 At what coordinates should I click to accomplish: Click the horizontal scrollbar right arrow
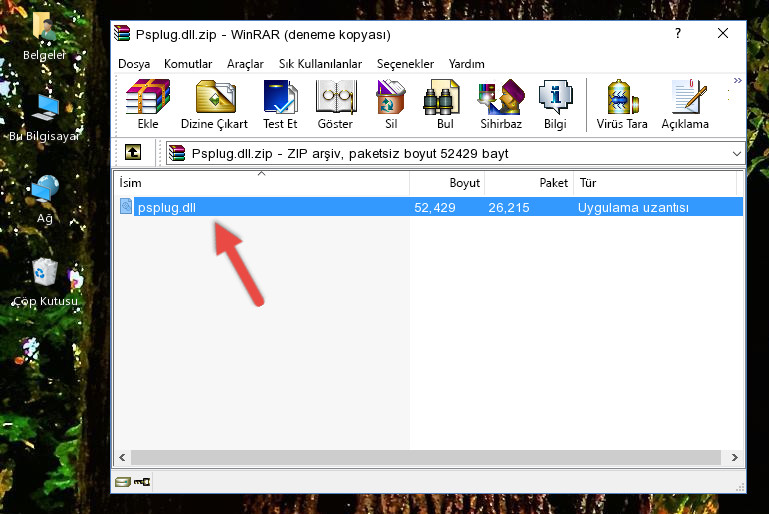pos(734,458)
